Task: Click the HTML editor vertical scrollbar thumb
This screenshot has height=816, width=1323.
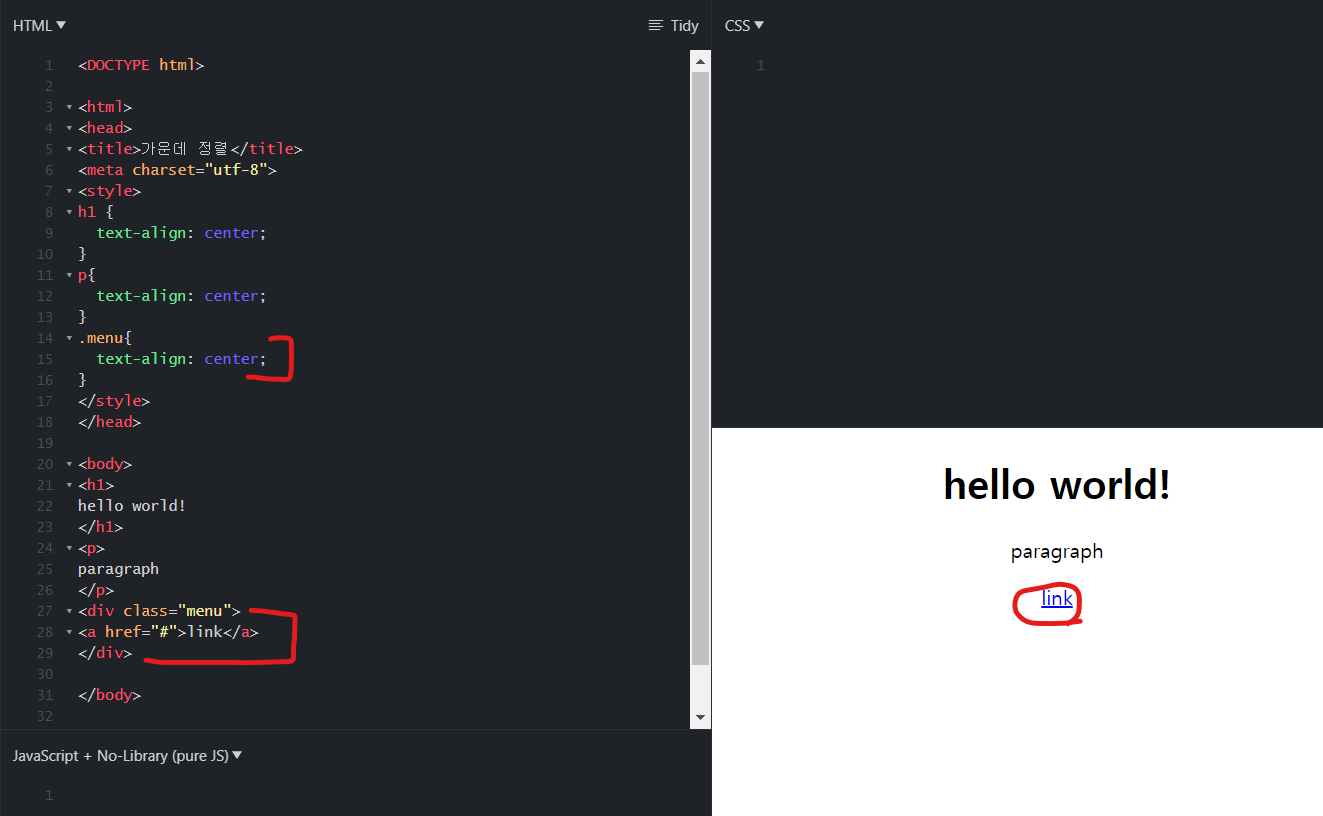Action: (700, 368)
